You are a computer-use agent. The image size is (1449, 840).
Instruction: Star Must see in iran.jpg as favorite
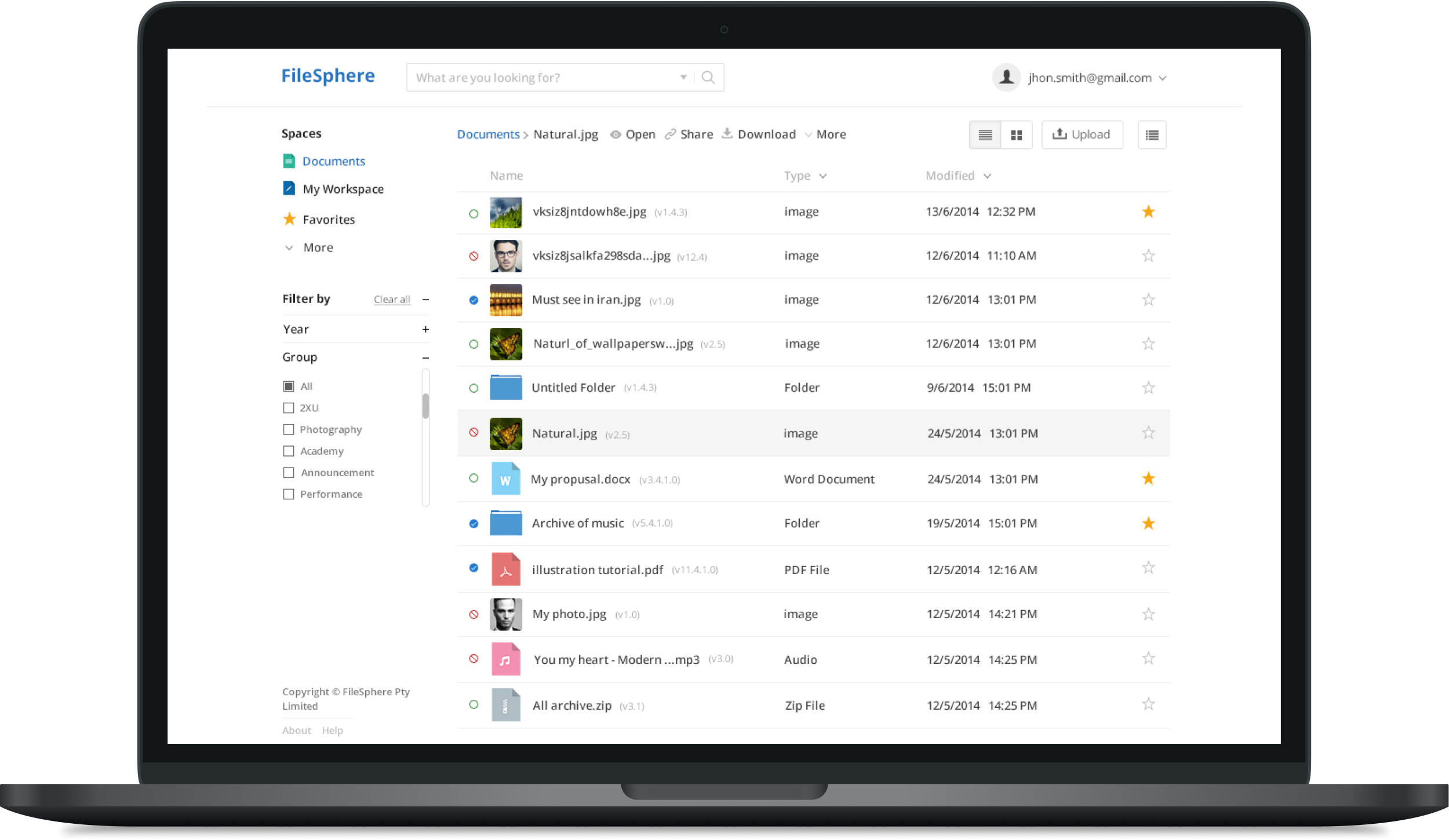click(1148, 300)
